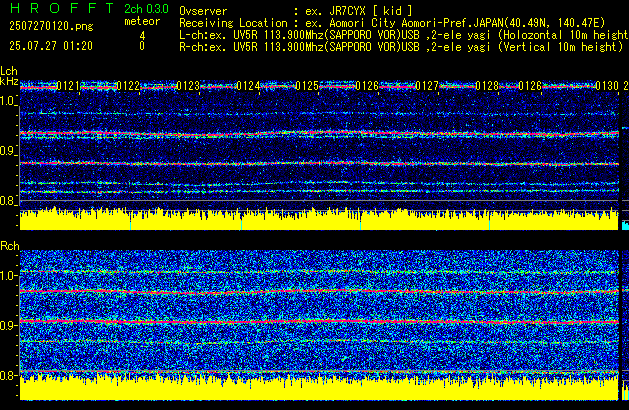Click the 'kHz' axis unit label
The image size is (629, 410).
(9, 81)
